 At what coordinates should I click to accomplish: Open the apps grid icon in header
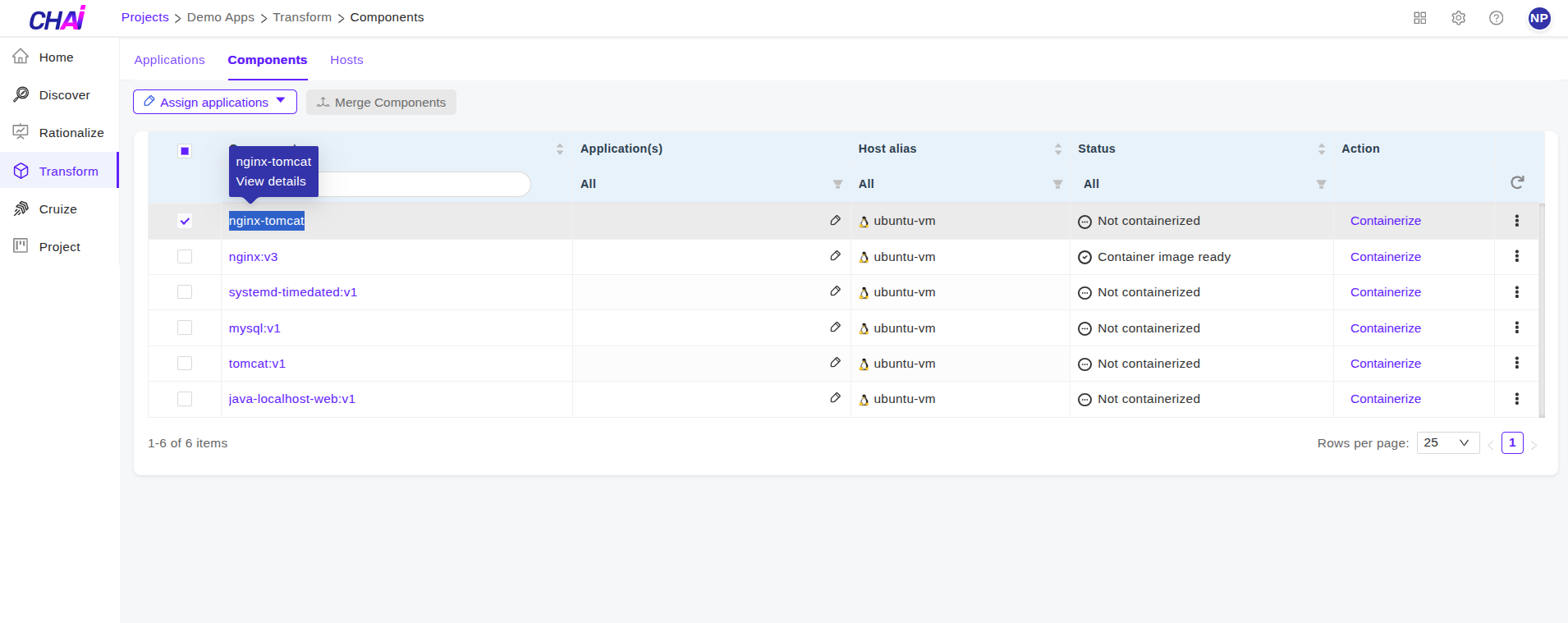point(1420,18)
